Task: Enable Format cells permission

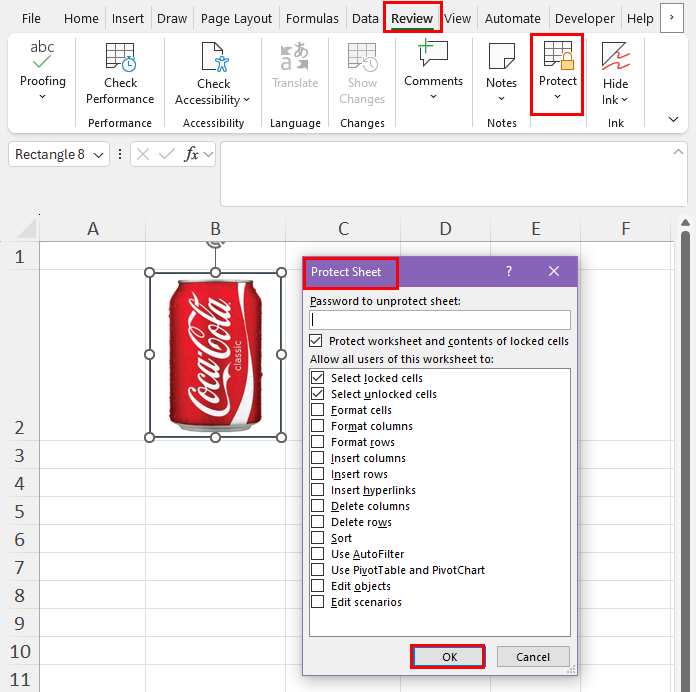Action: click(x=317, y=410)
